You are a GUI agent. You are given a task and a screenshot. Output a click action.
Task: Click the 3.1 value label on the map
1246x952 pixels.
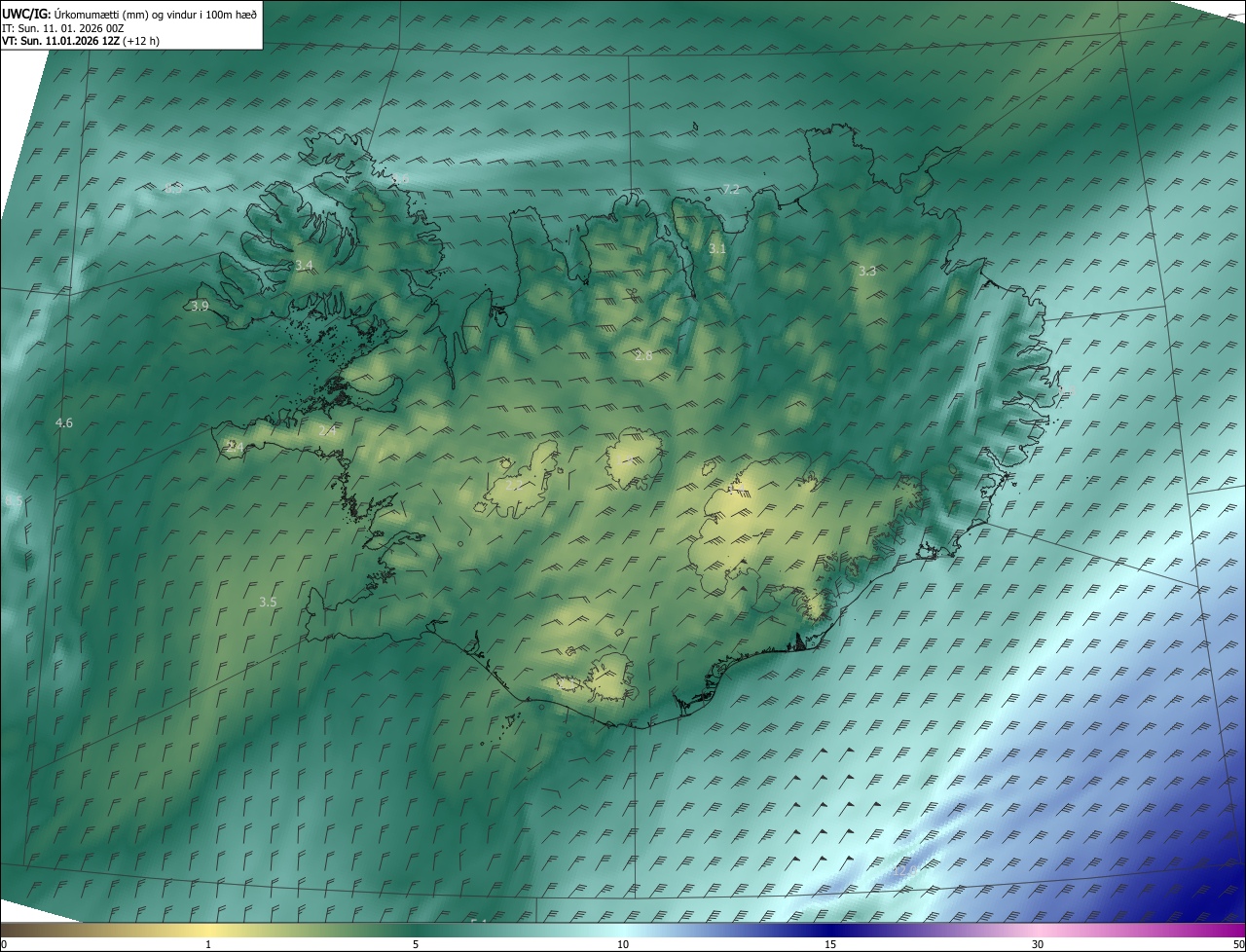tap(716, 249)
